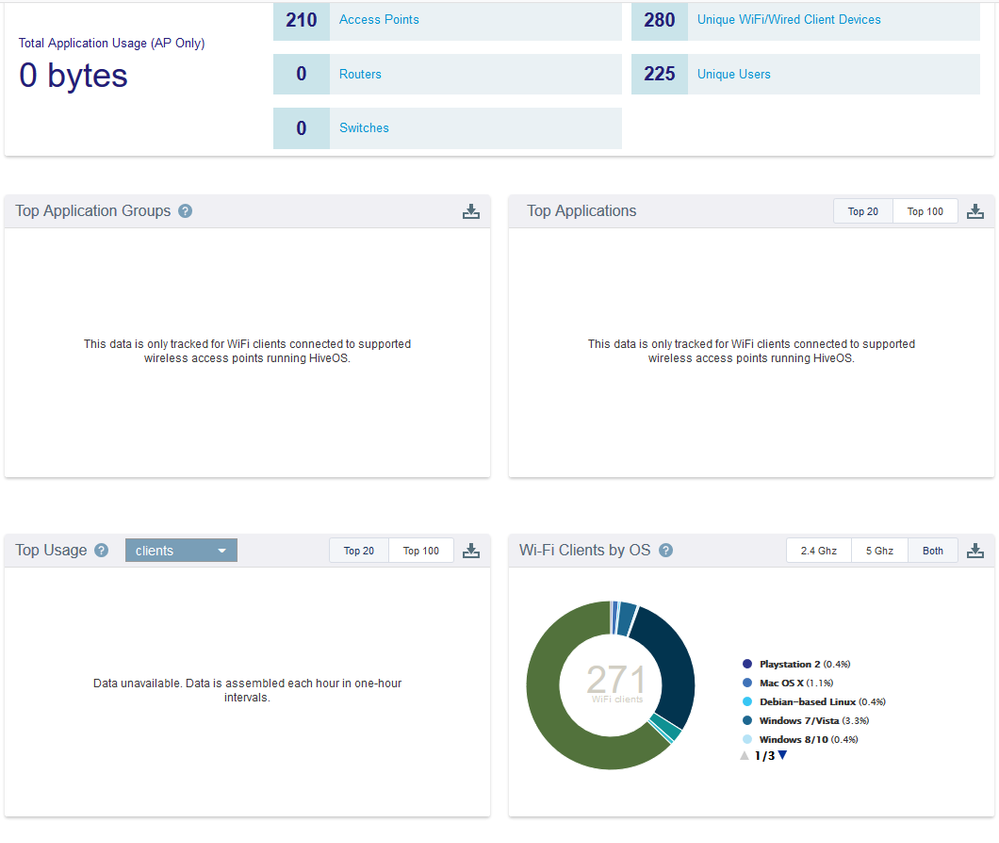
Task: Click the Windows 7/Vista legend swatch
Action: [747, 720]
